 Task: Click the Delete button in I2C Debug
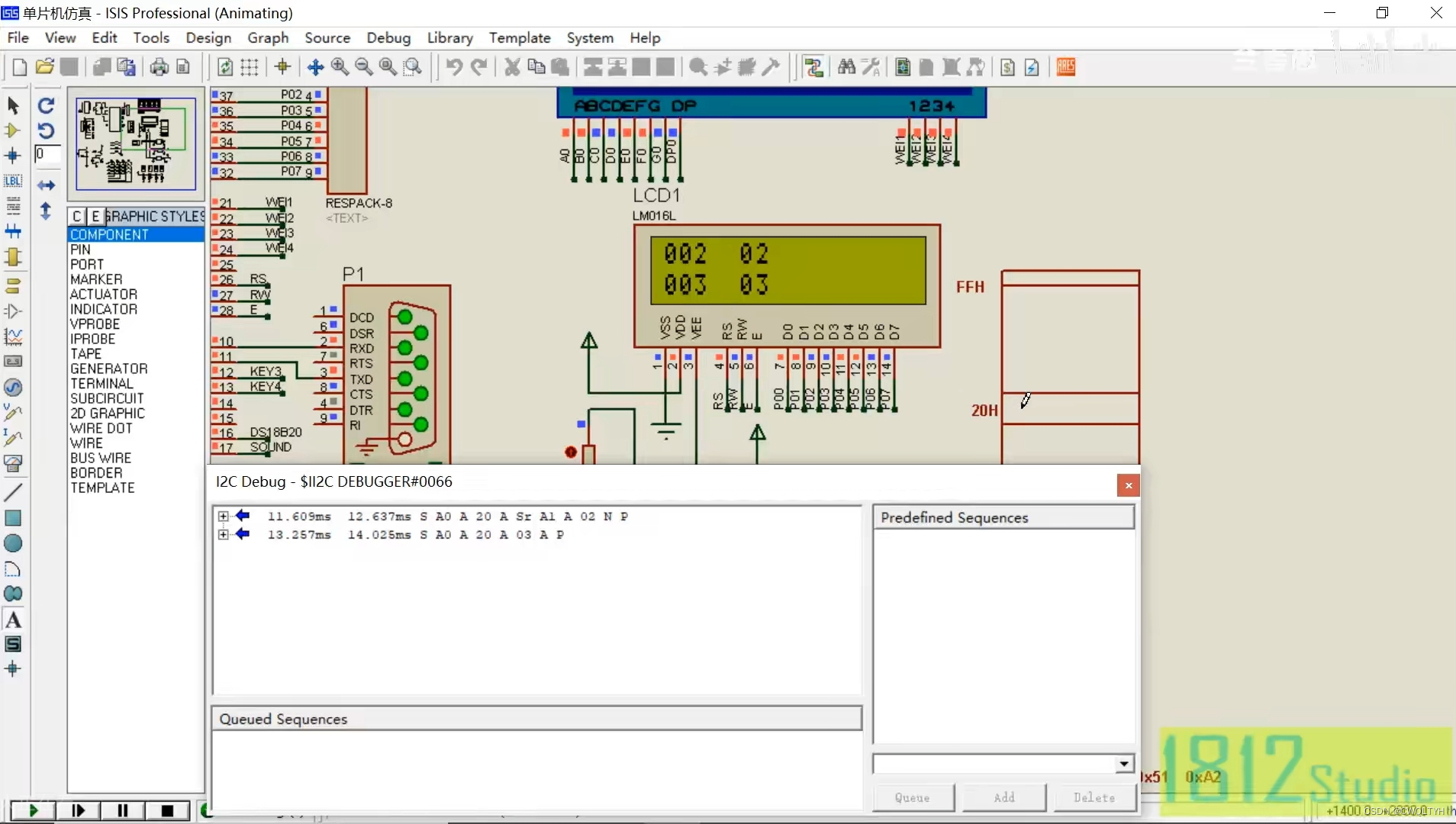(1094, 797)
